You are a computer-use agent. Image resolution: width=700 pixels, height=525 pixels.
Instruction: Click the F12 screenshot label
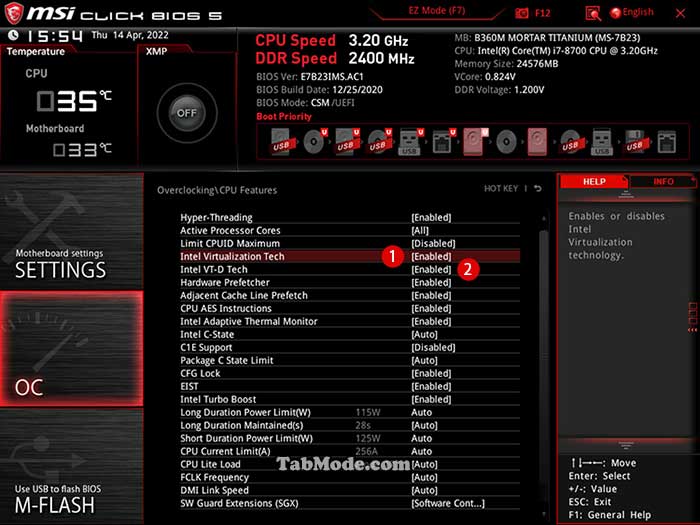click(x=542, y=13)
